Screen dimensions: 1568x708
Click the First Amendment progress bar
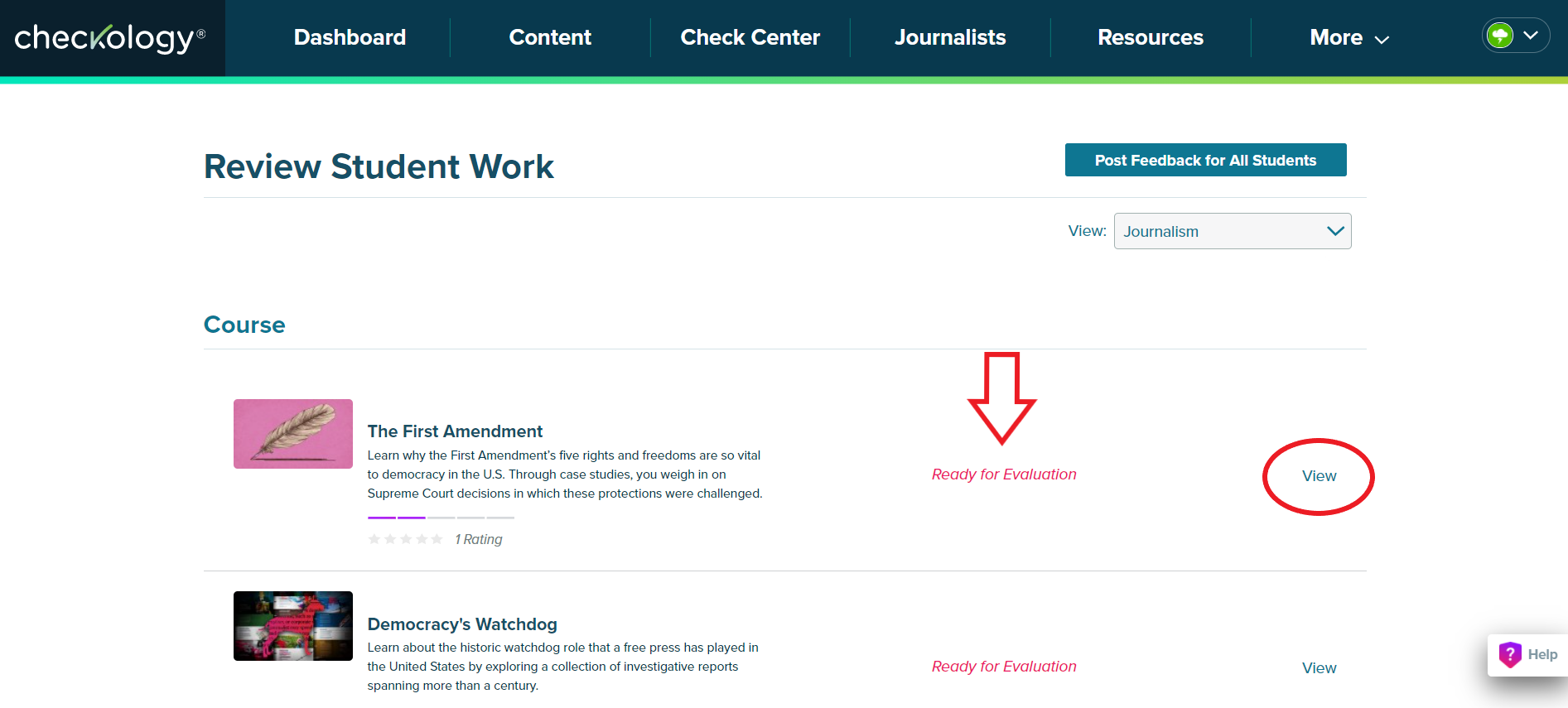[441, 518]
